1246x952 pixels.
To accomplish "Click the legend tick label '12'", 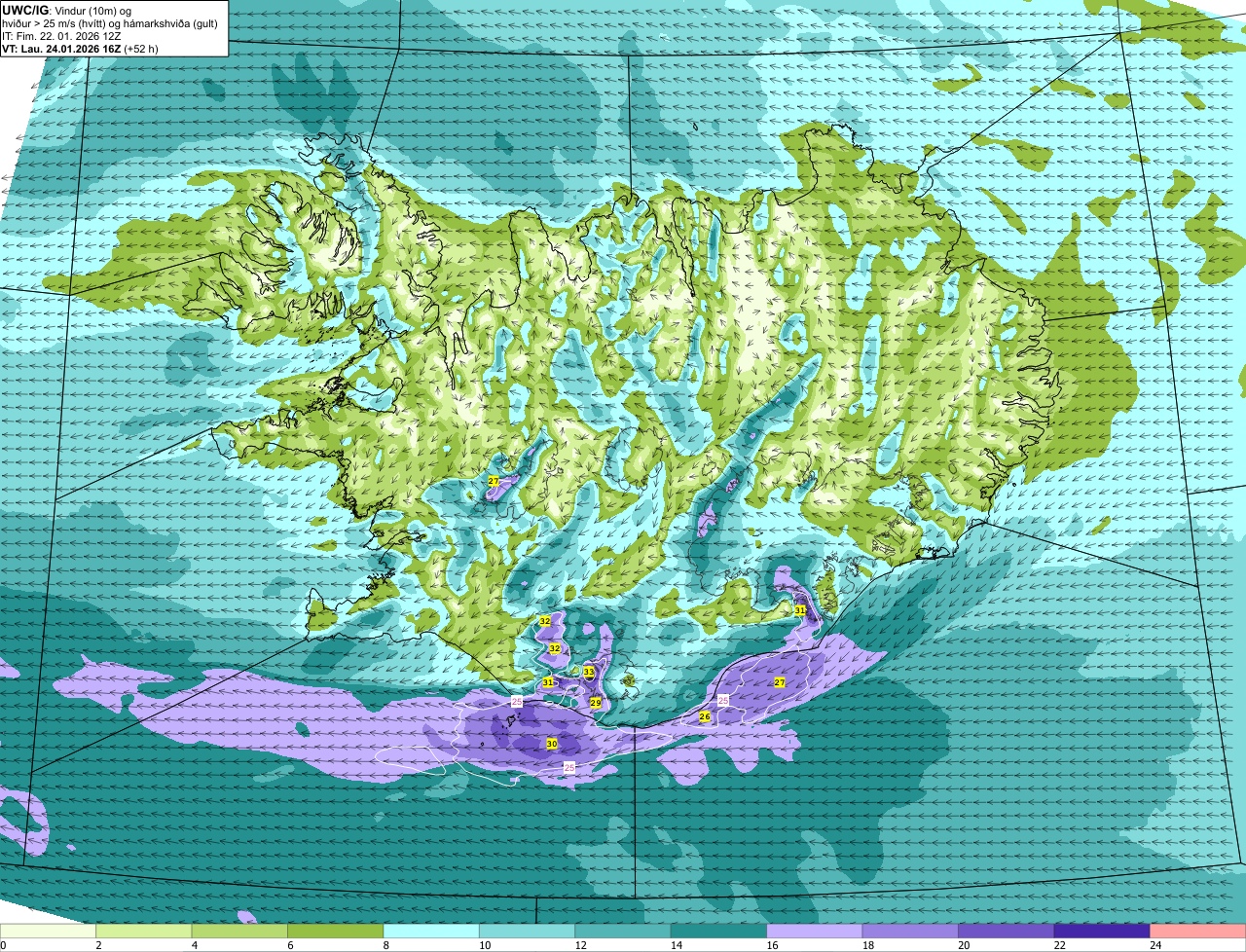I will (x=580, y=945).
